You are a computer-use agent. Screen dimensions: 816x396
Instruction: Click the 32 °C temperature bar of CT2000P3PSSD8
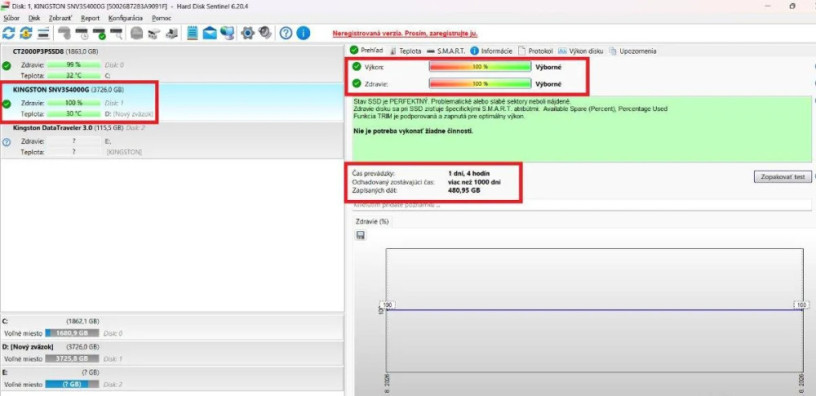click(73, 75)
